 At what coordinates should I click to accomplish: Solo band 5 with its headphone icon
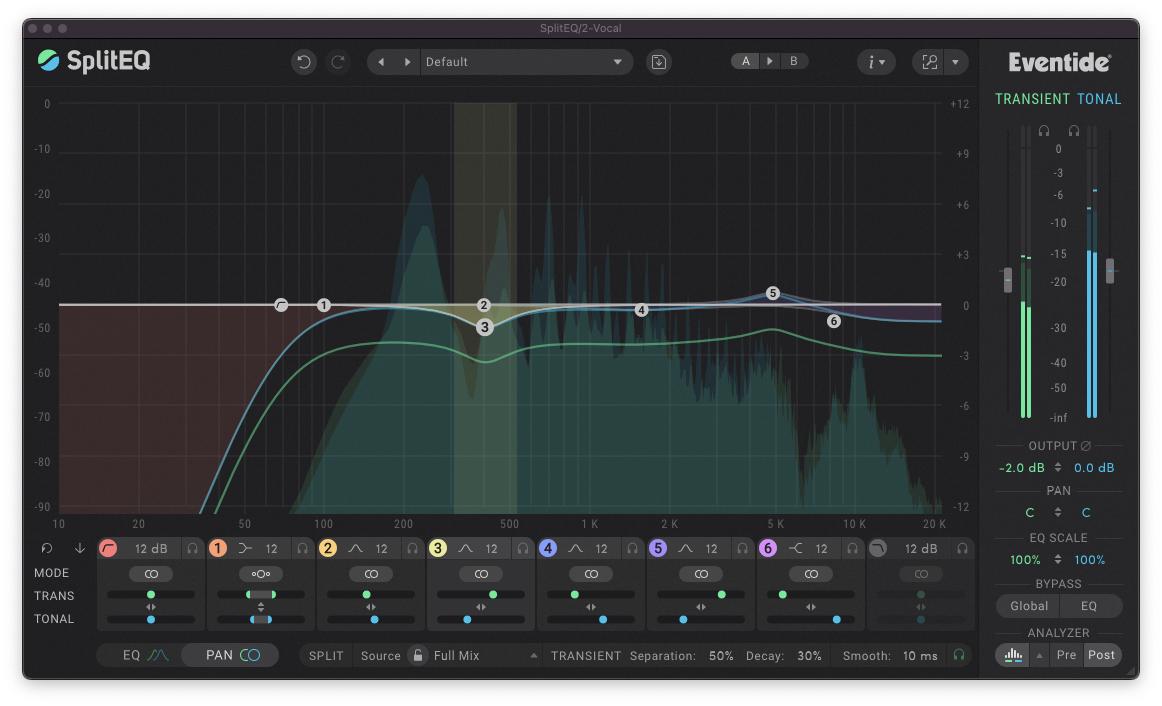point(743,549)
